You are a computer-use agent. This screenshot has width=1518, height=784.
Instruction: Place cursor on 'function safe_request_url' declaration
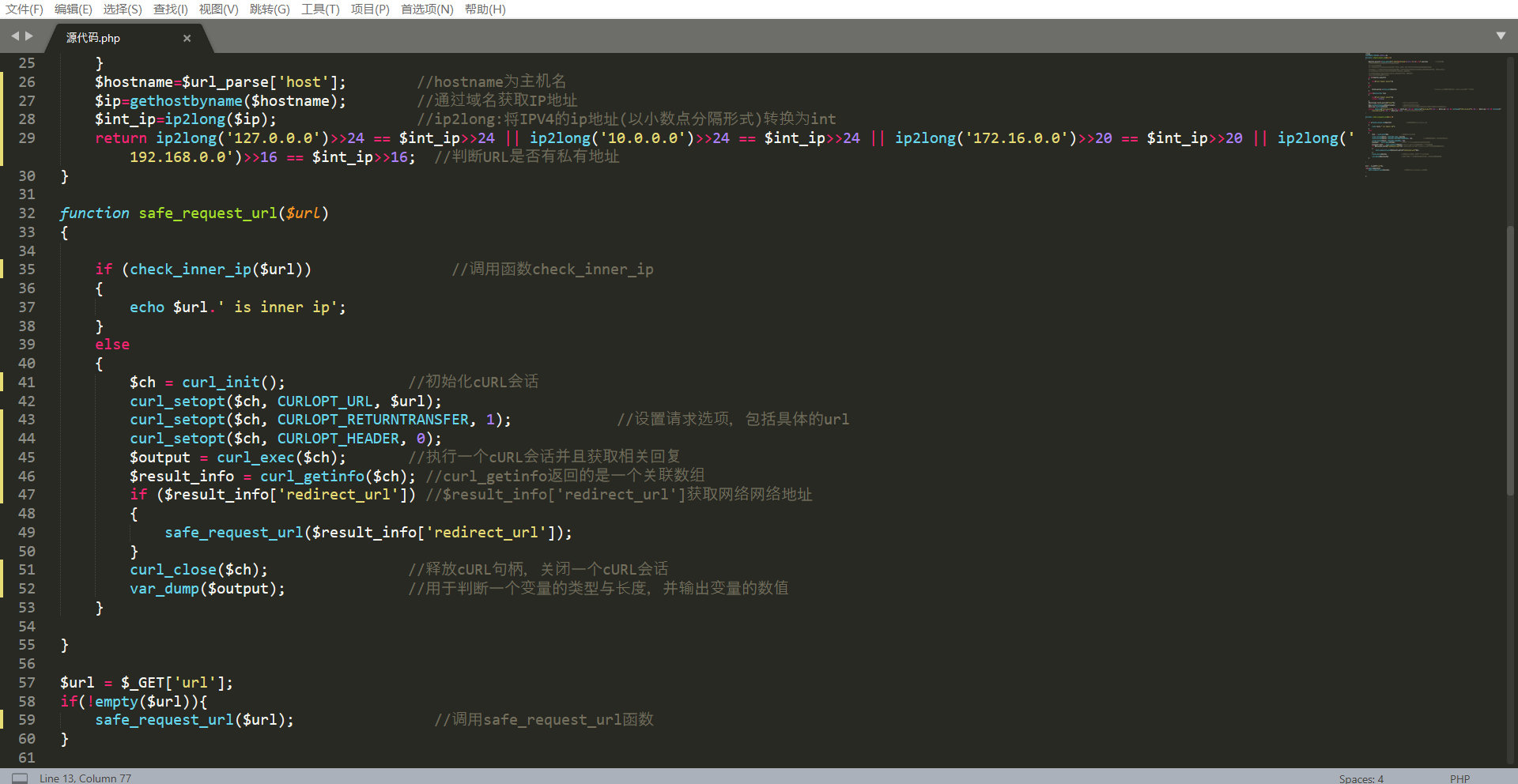(x=194, y=213)
